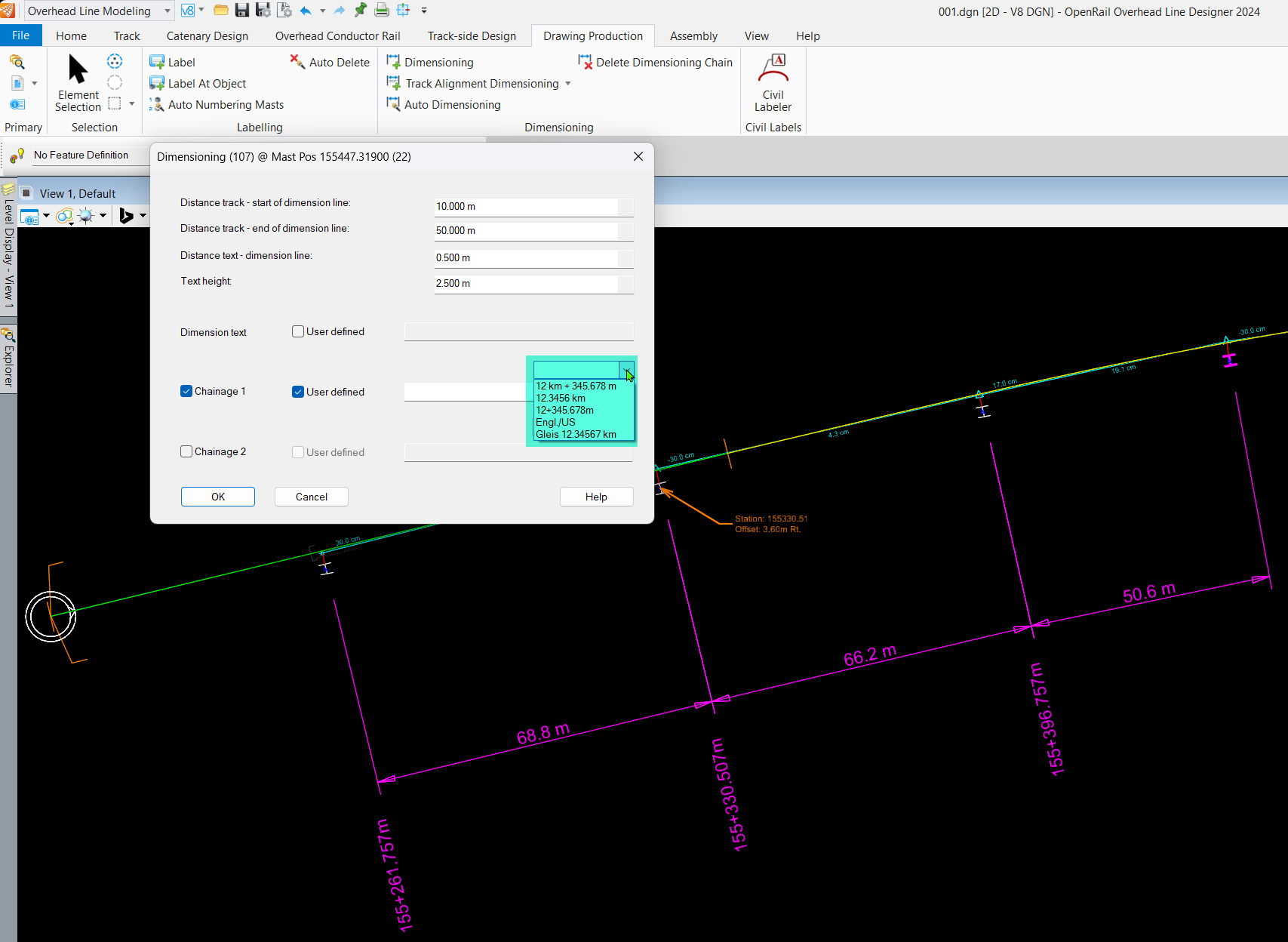Click Delete Dimensioning Chain tool

pyautogui.click(x=655, y=63)
